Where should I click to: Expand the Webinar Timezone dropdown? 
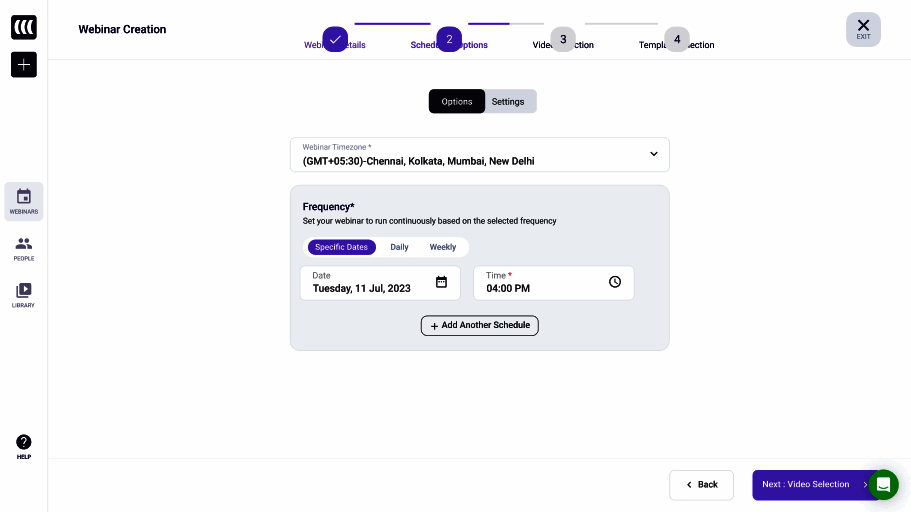click(x=654, y=154)
